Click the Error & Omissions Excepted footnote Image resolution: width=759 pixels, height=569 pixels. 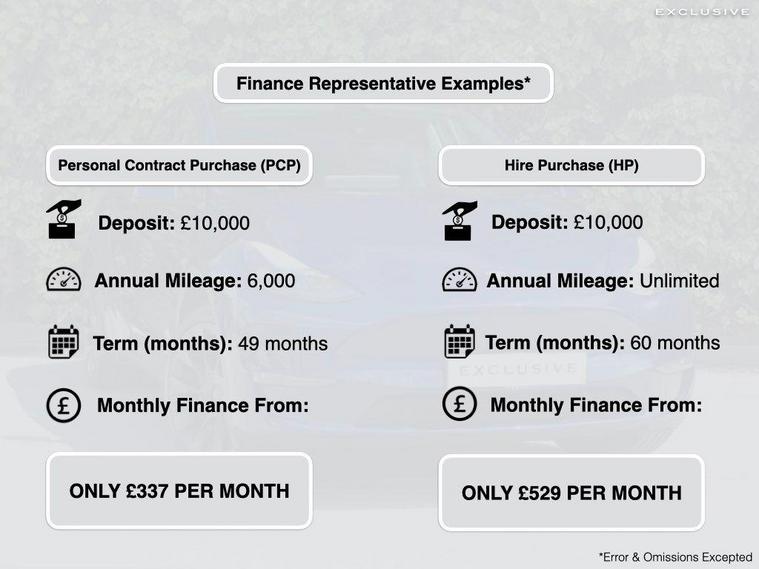[x=675, y=557]
